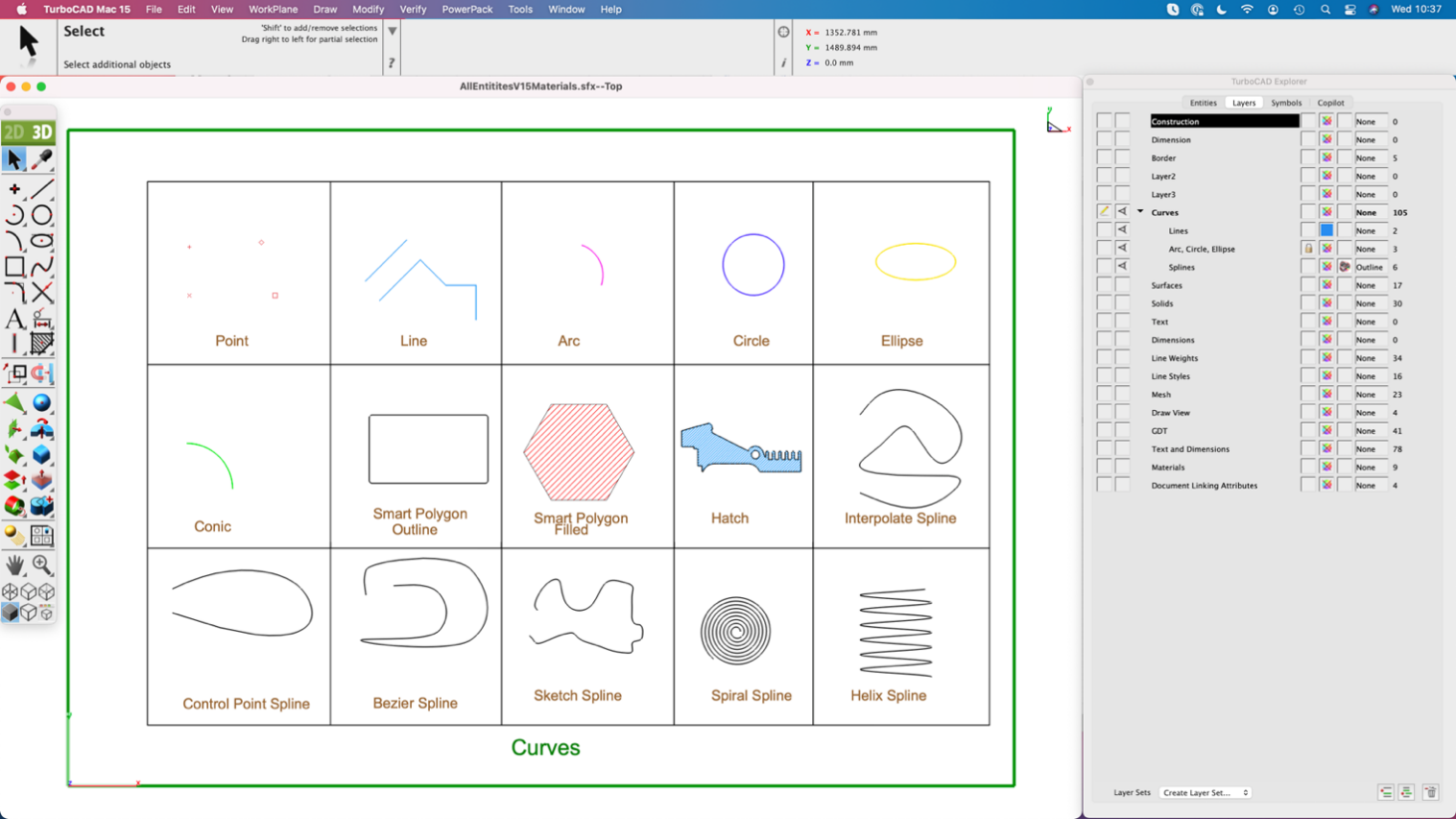This screenshot has height=819, width=1456.
Task: Switch to the Copilot tab
Action: click(1330, 103)
